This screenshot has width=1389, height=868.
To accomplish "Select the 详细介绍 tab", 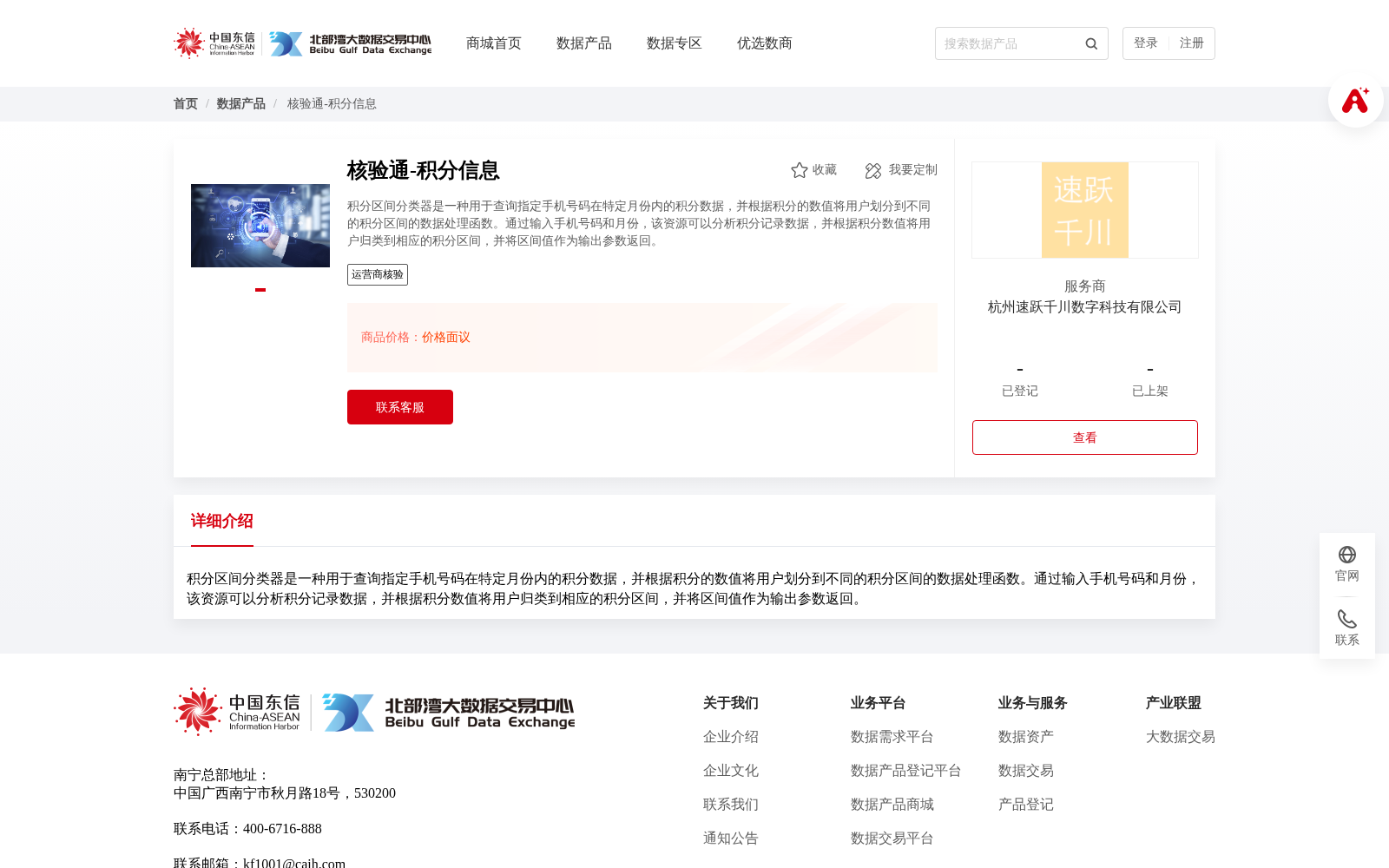I will click(222, 521).
